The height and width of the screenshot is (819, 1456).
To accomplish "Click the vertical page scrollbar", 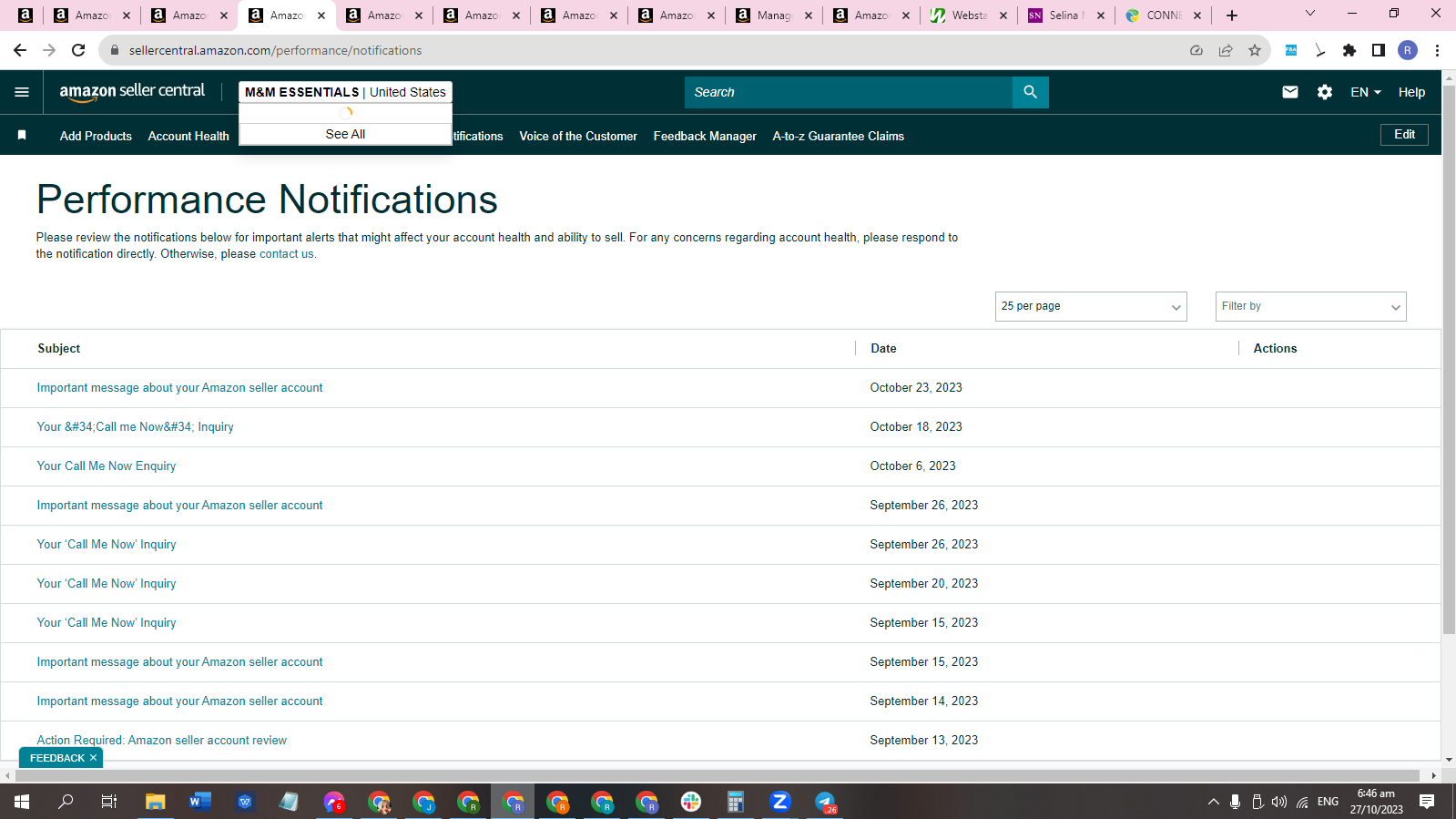I will click(x=1449, y=360).
